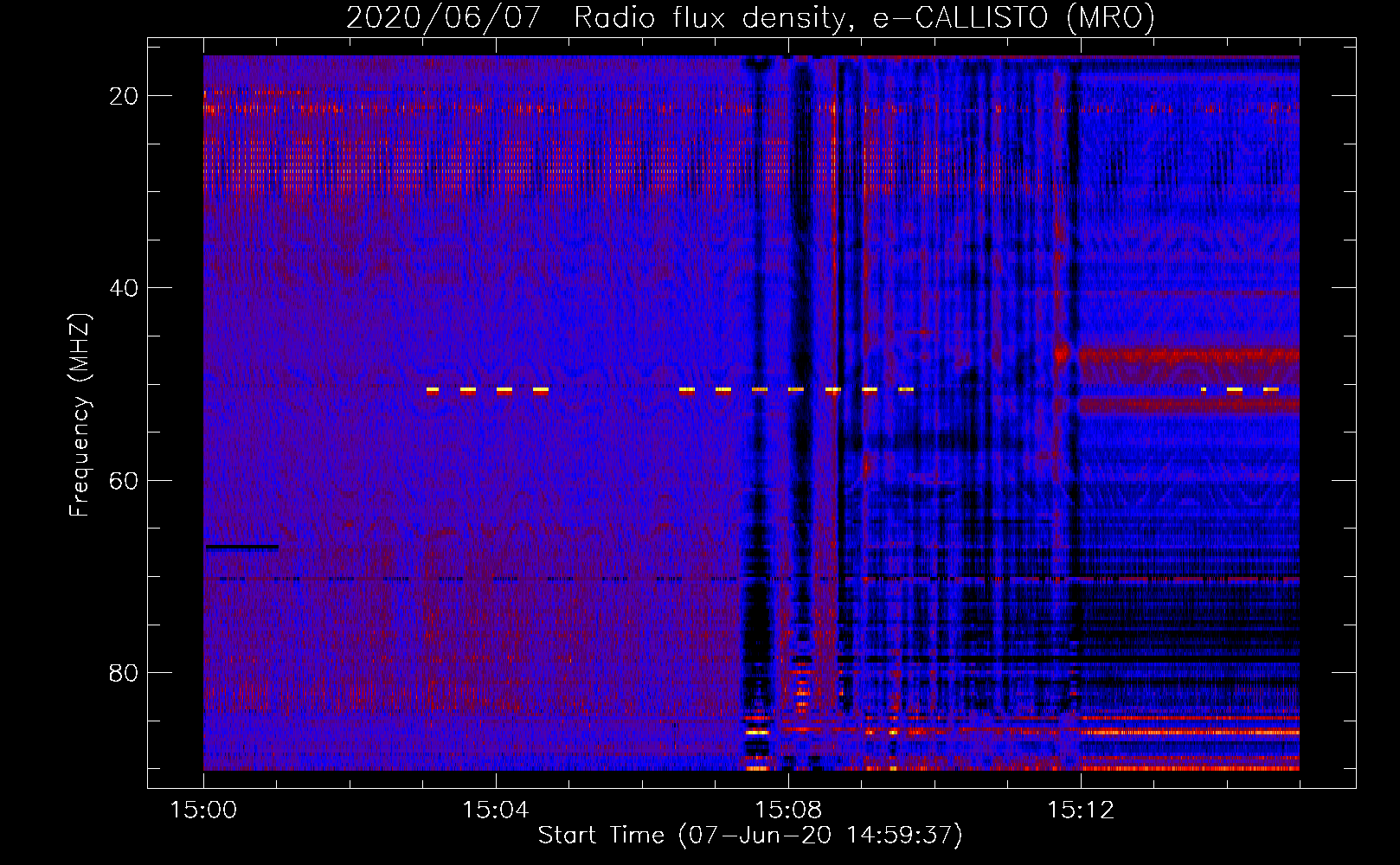The width and height of the screenshot is (1400, 865).
Task: Click the '20' frequency tick label
Action: (124, 96)
